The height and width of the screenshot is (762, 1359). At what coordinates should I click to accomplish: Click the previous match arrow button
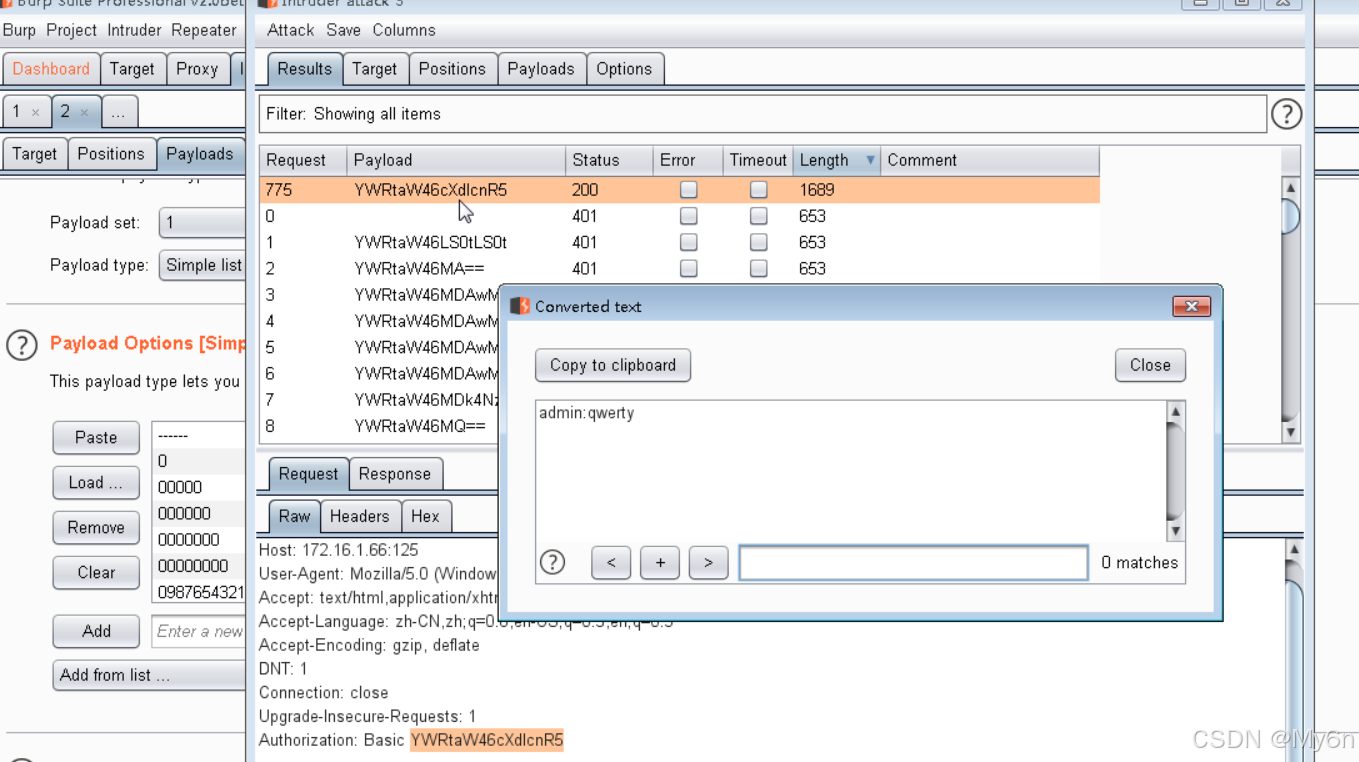click(x=611, y=562)
